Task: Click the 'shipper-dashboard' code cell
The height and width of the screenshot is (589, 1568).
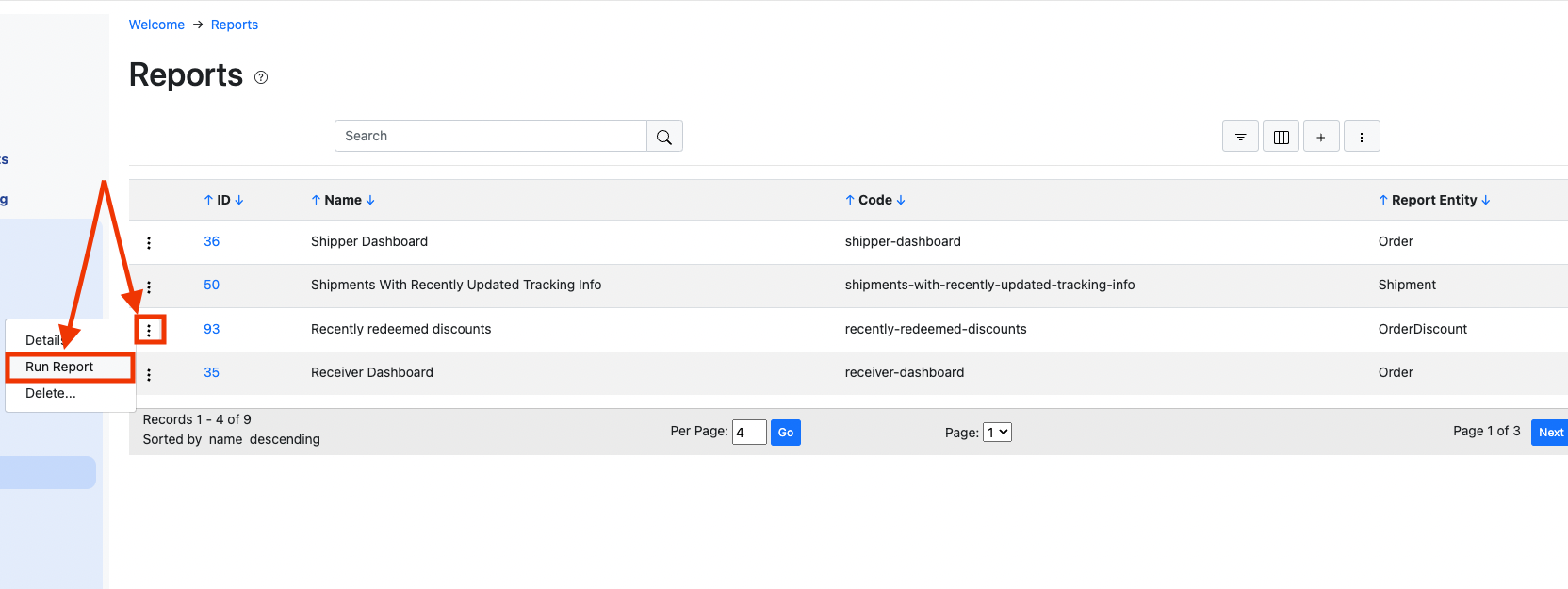Action: coord(903,241)
